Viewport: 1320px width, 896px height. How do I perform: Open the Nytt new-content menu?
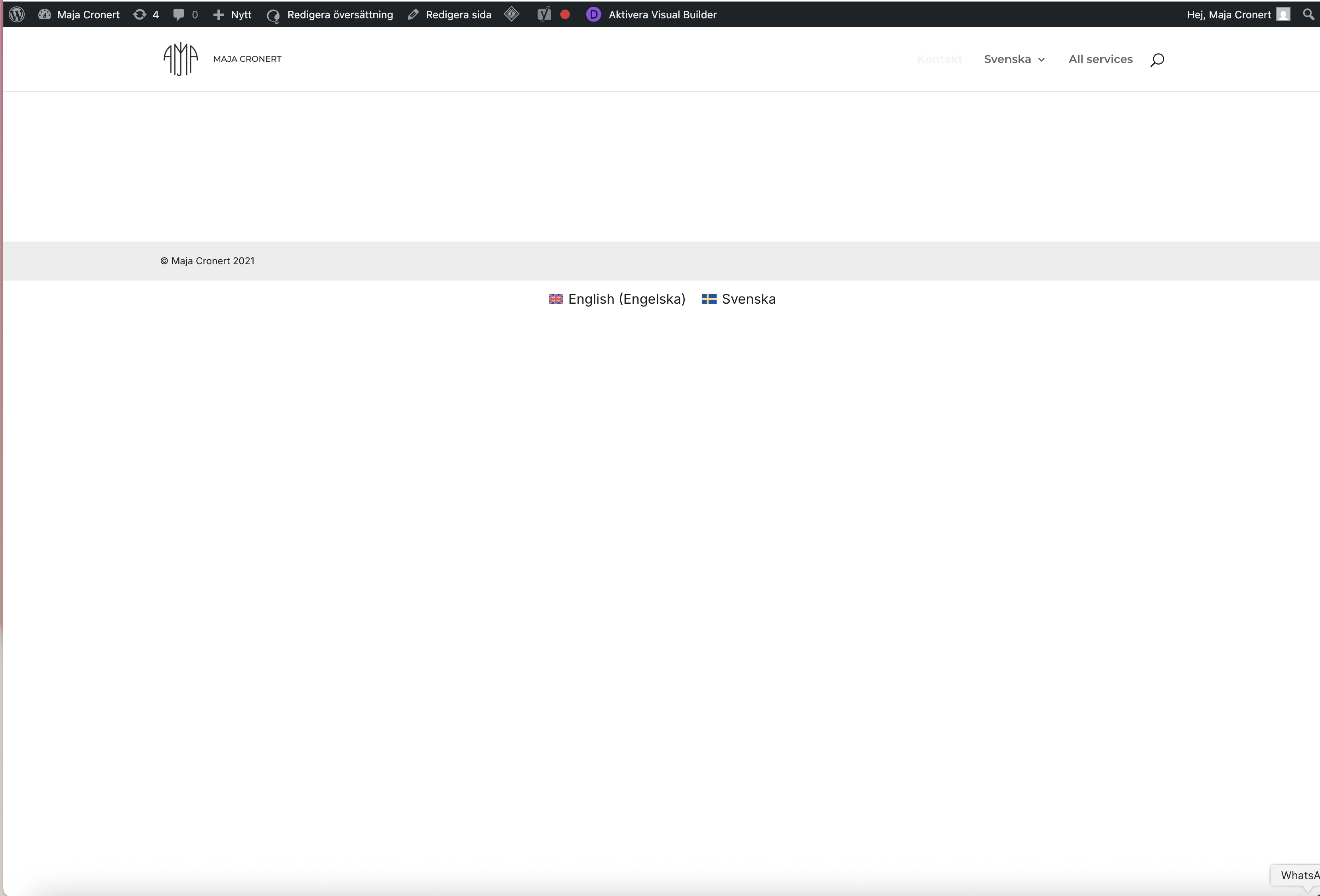[232, 14]
